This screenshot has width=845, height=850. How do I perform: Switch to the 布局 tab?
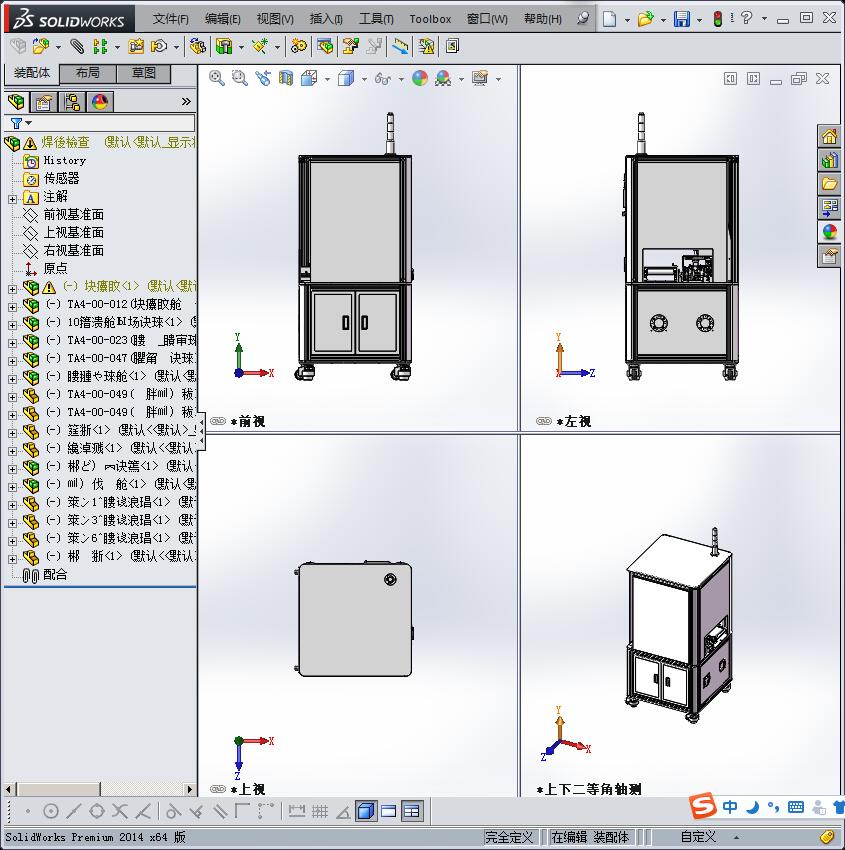click(x=87, y=73)
